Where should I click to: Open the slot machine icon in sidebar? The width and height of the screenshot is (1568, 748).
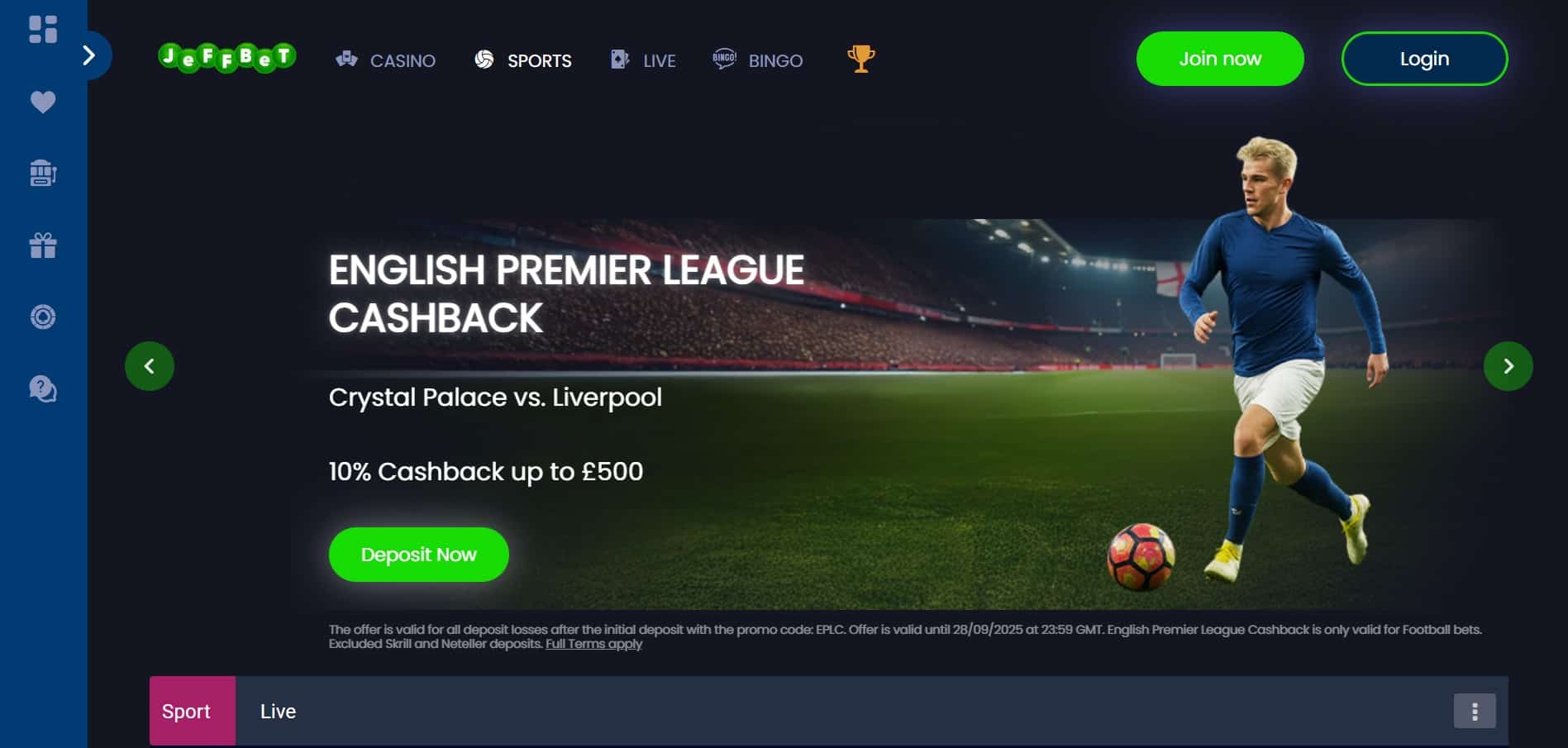(43, 173)
